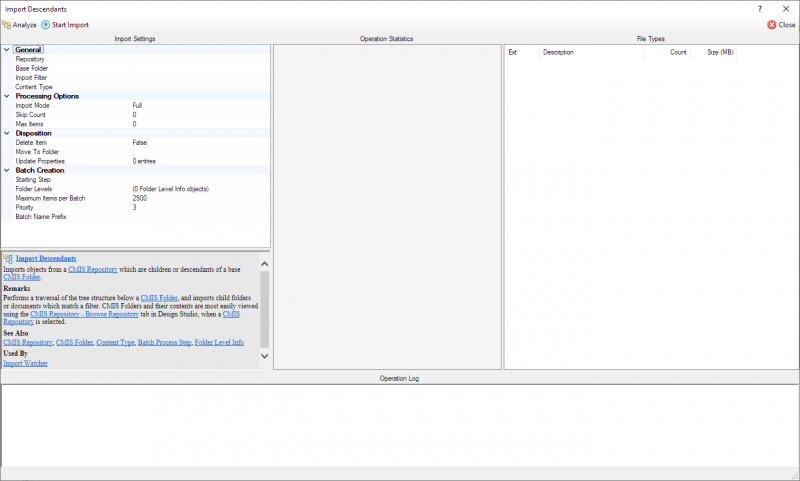The image size is (800, 481).
Task: Open the CMIS Repository link in description
Action: pos(92,269)
